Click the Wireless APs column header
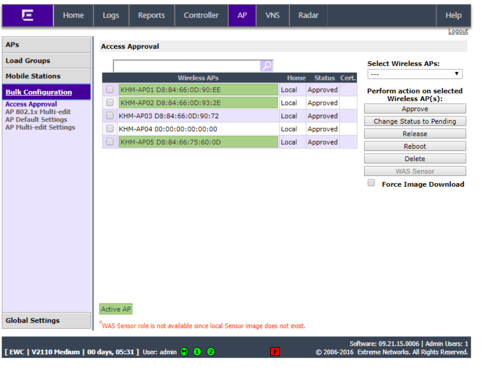Viewport: 490px width, 371px height. 198,78
